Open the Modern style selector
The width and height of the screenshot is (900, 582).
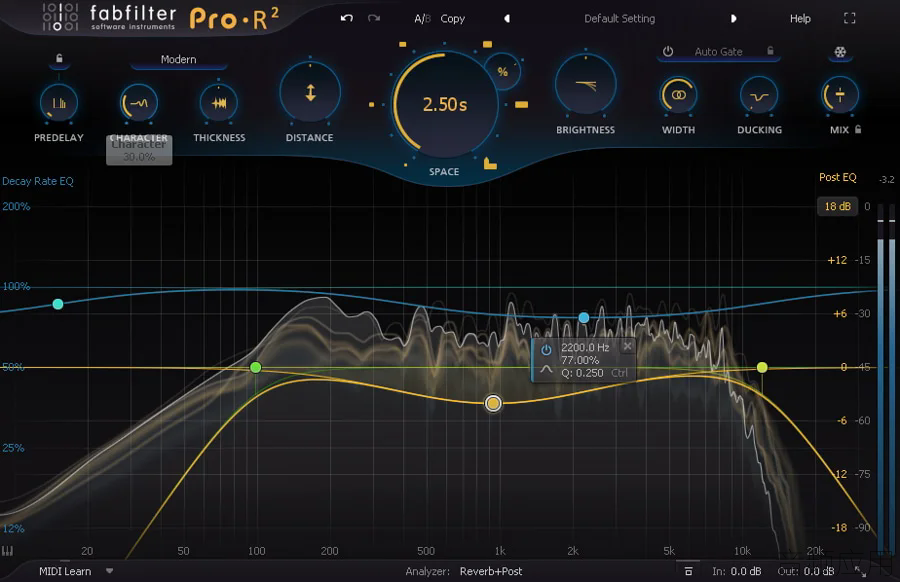pos(179,59)
